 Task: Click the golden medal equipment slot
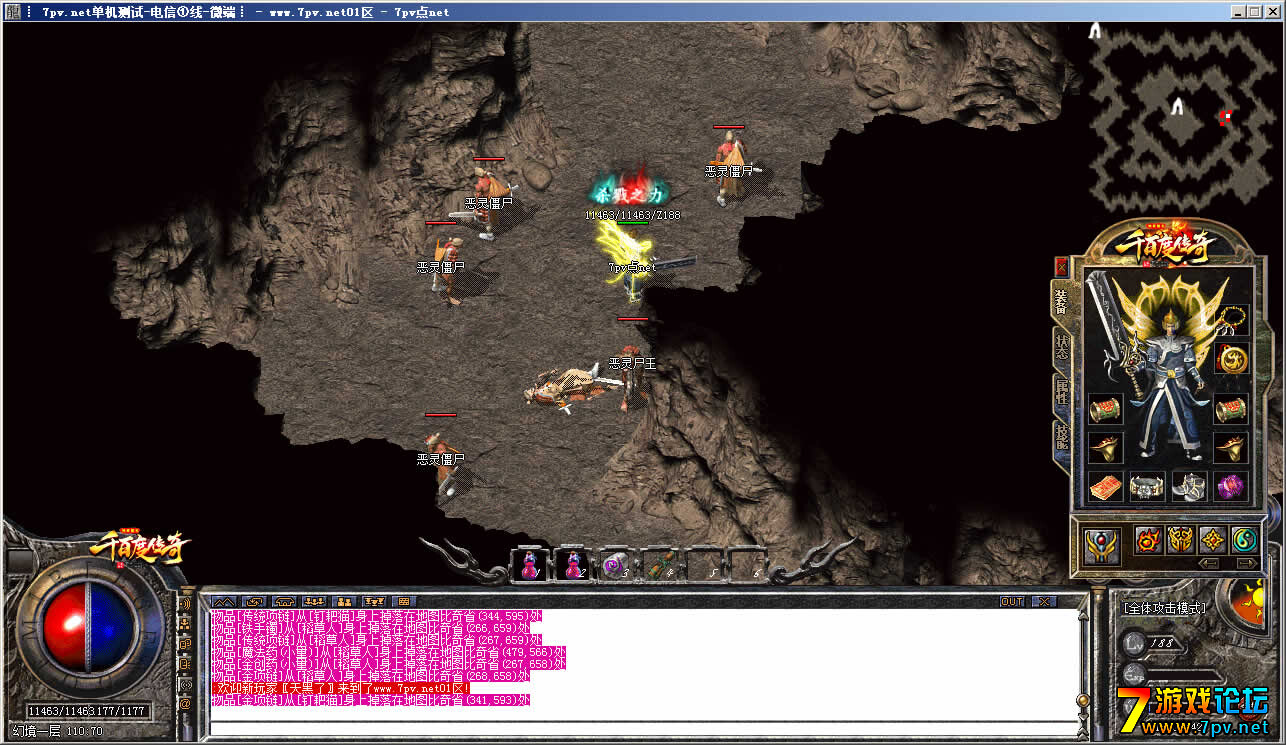[x=1232, y=359]
